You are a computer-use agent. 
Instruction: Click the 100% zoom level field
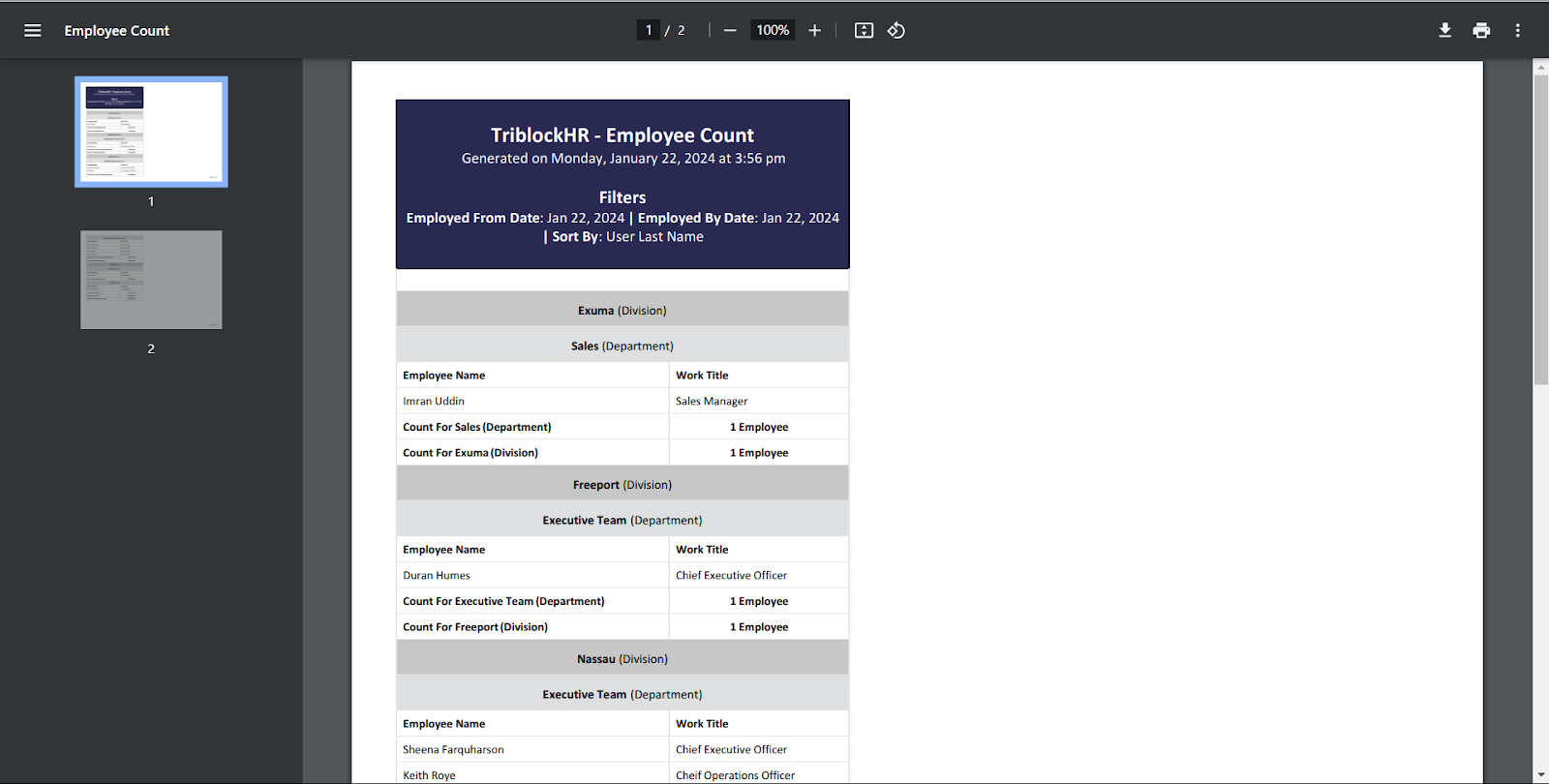773,30
